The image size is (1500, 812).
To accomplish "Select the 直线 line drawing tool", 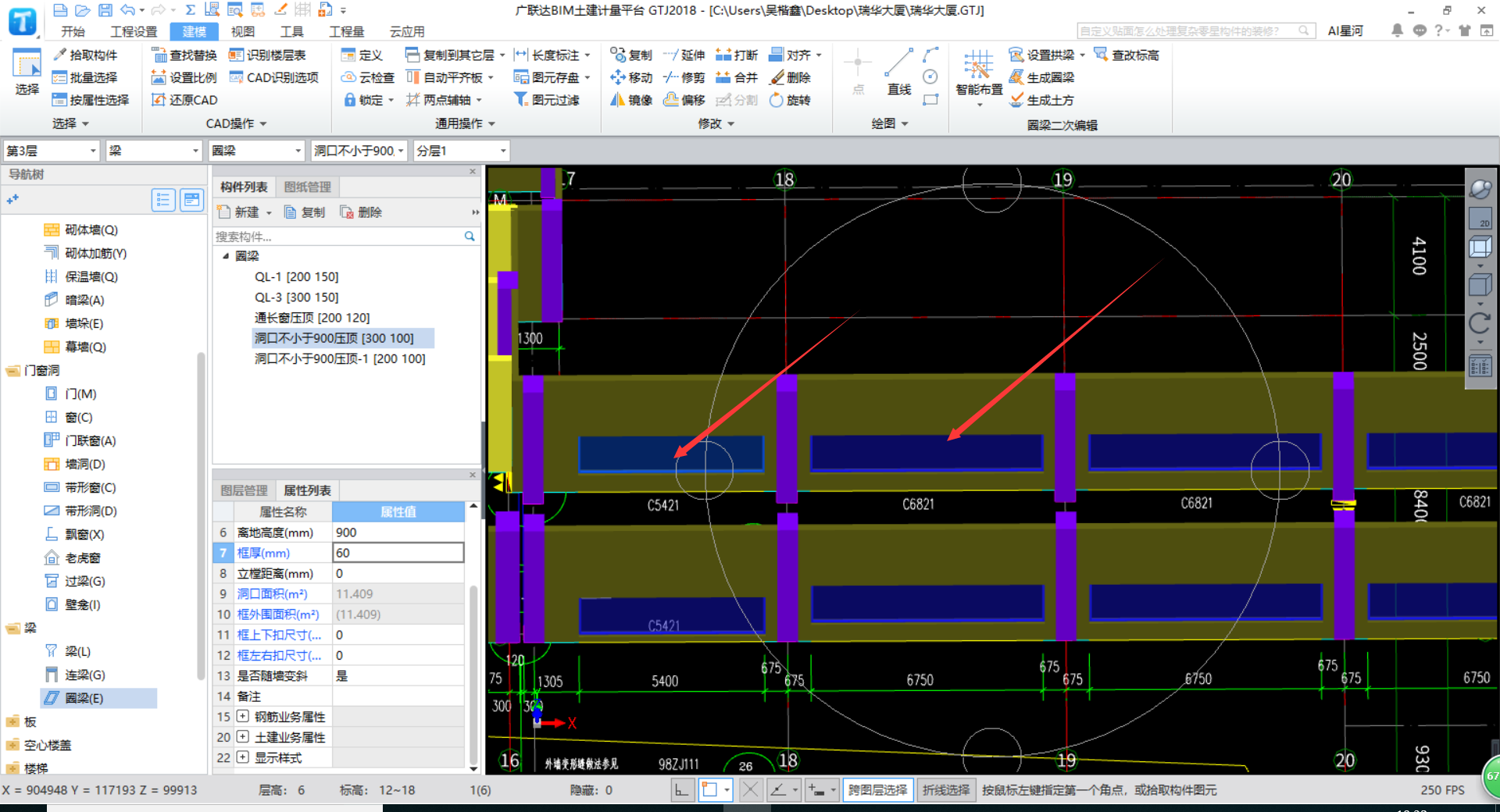I will [899, 72].
